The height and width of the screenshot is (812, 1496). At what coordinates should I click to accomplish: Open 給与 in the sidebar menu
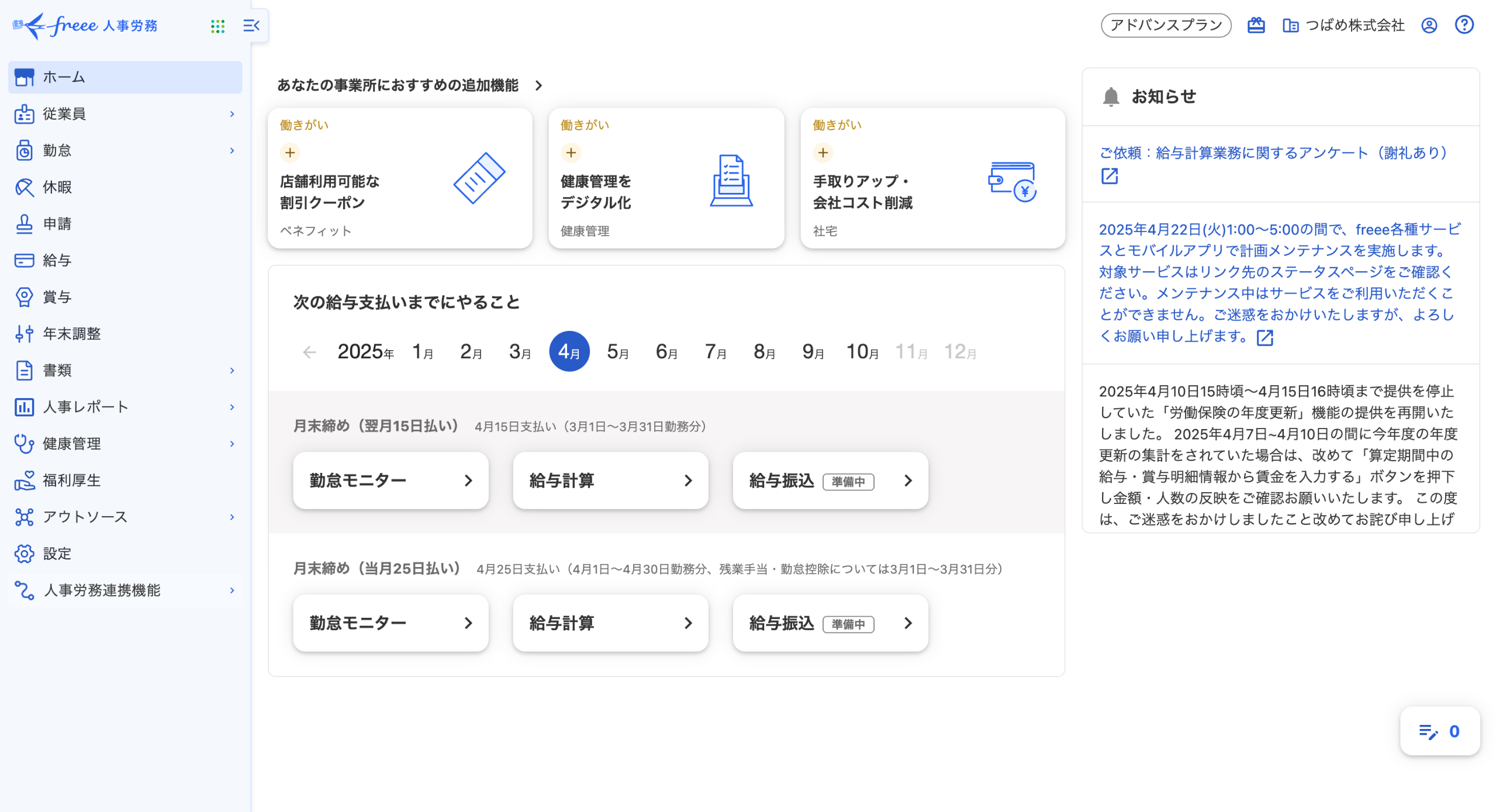[57, 261]
